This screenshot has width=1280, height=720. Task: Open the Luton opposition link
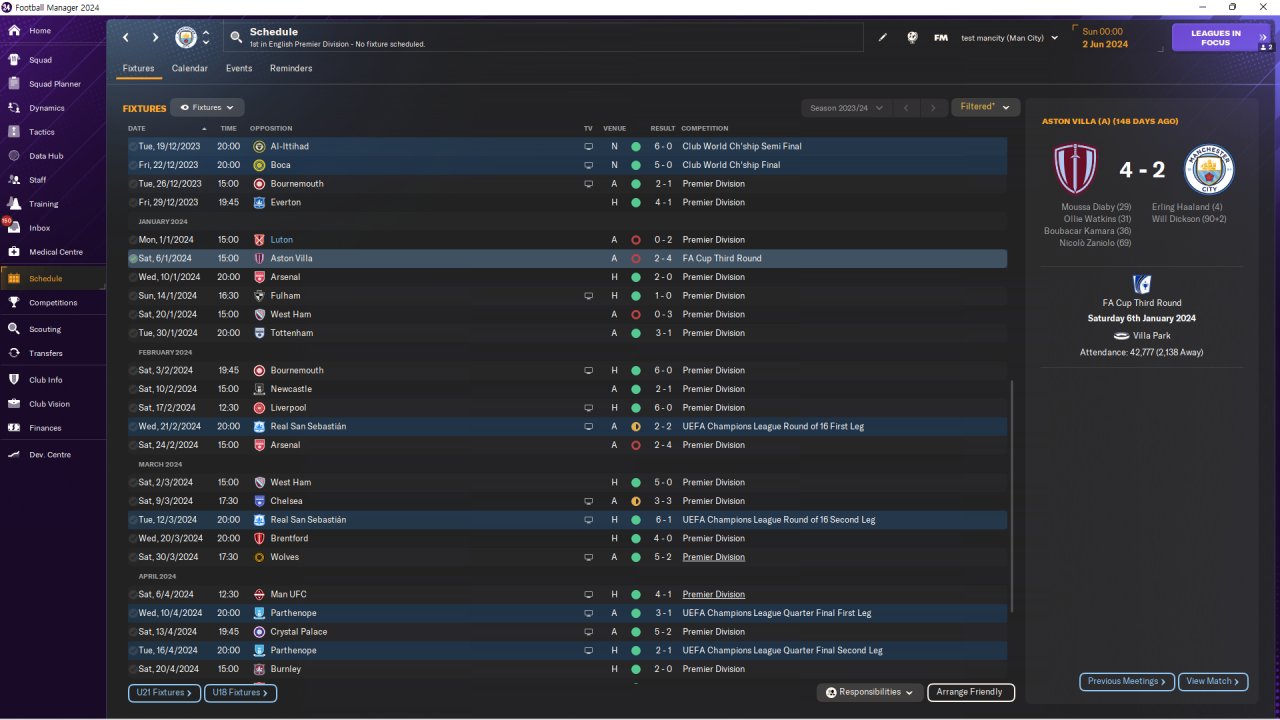coord(281,240)
